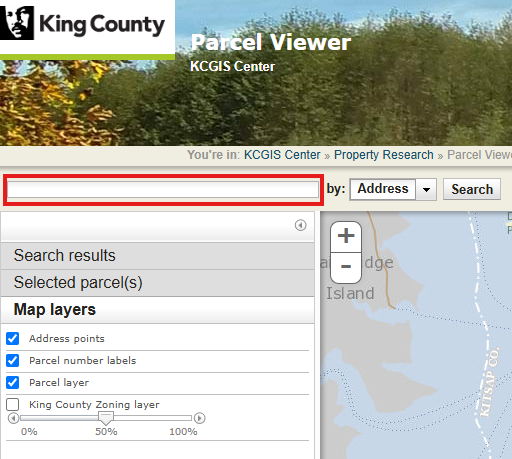Uncheck the Parcel number labels layer

tap(13, 360)
